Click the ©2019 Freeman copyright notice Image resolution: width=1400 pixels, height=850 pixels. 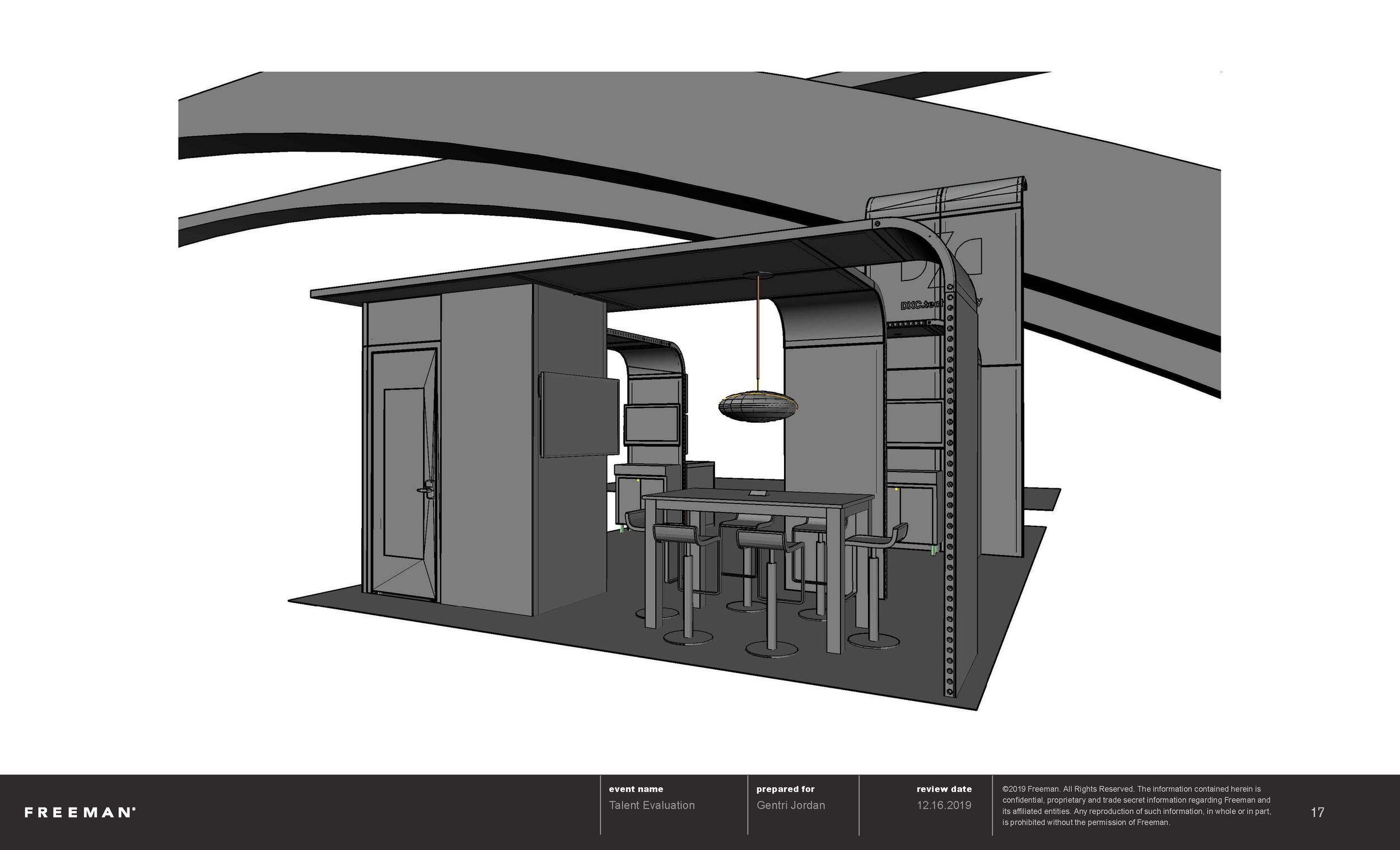[1136, 806]
